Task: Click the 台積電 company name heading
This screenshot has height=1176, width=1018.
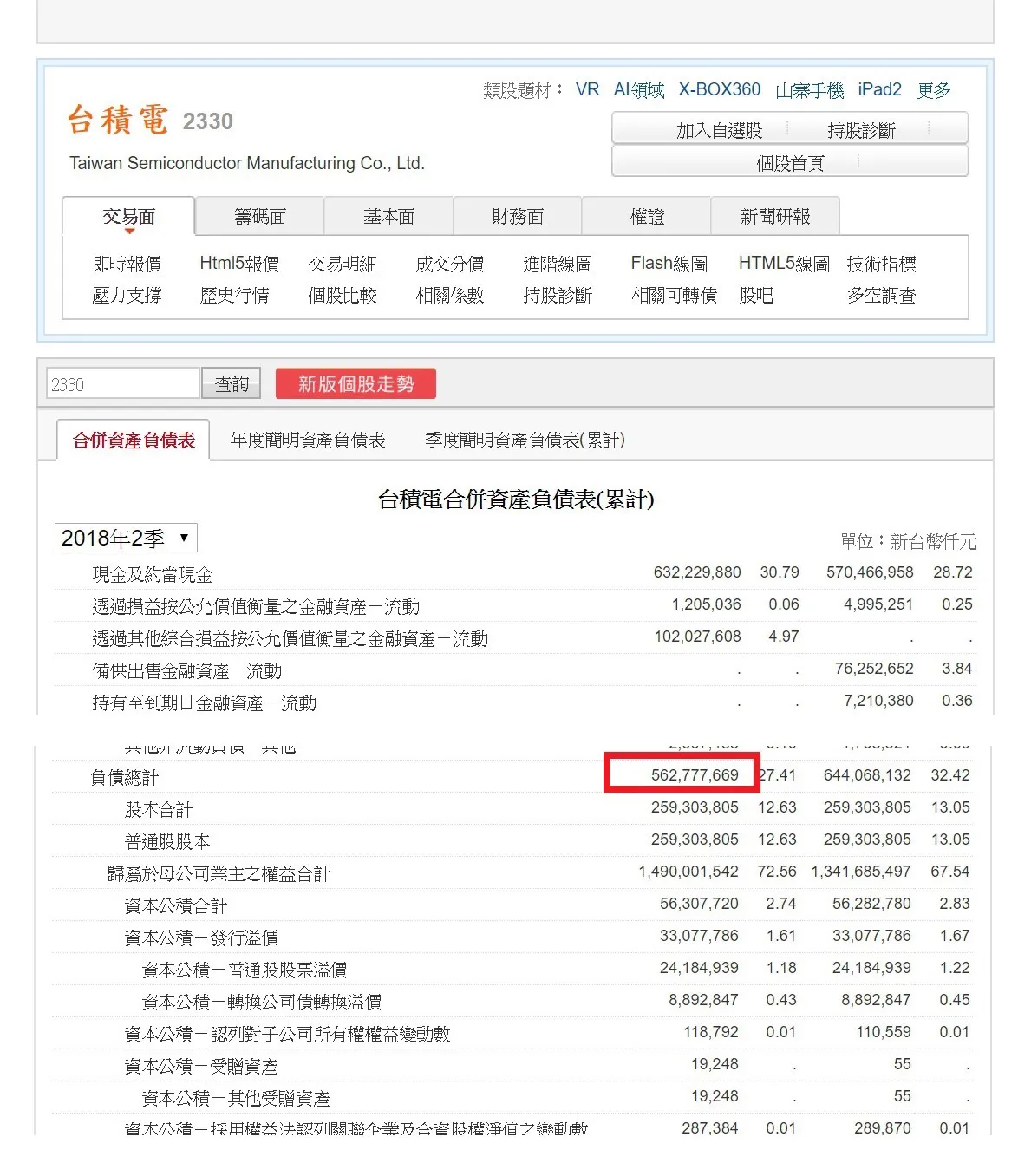Action: click(118, 120)
